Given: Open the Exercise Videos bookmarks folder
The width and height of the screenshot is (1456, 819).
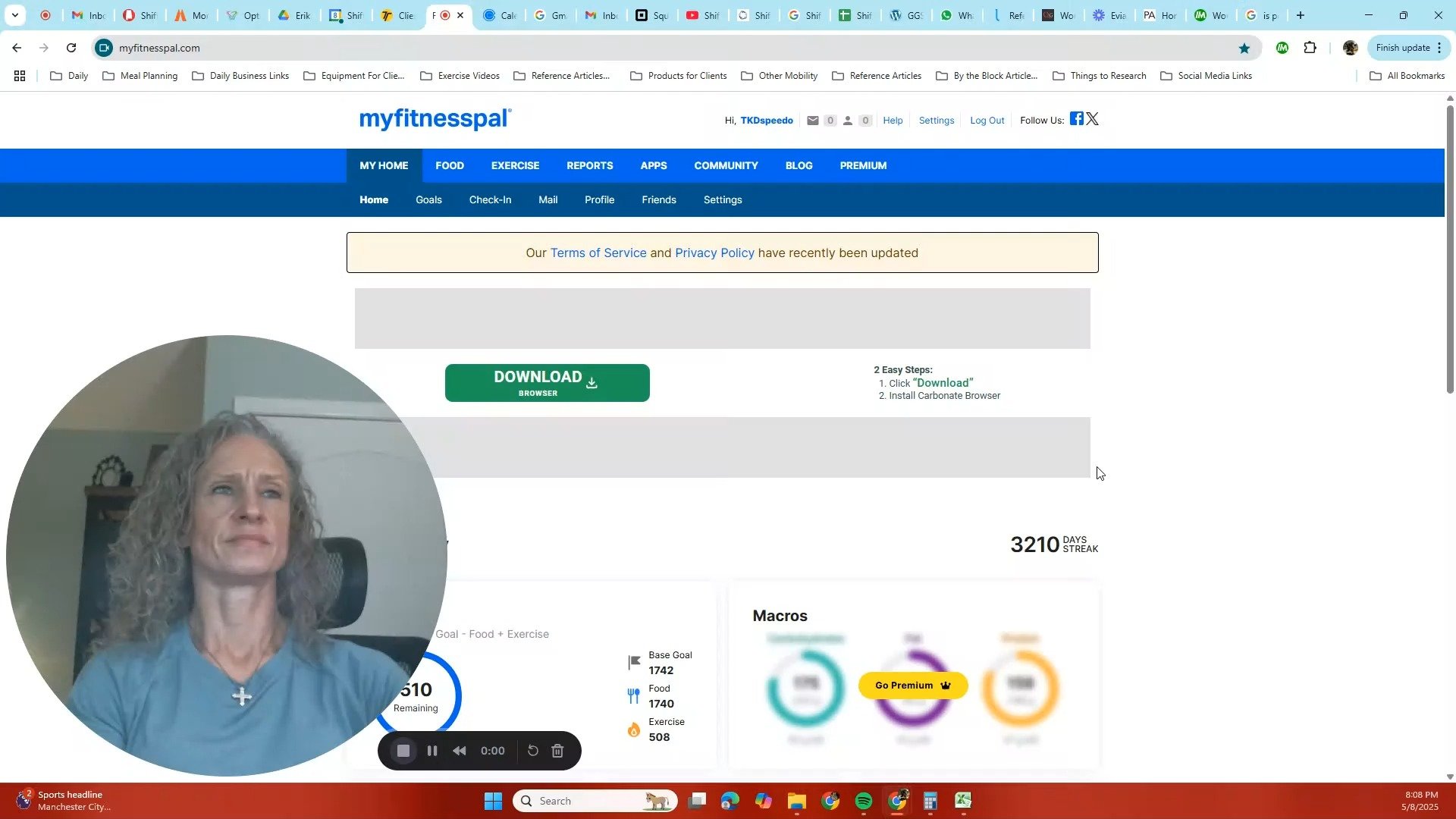Looking at the screenshot, I should point(460,76).
